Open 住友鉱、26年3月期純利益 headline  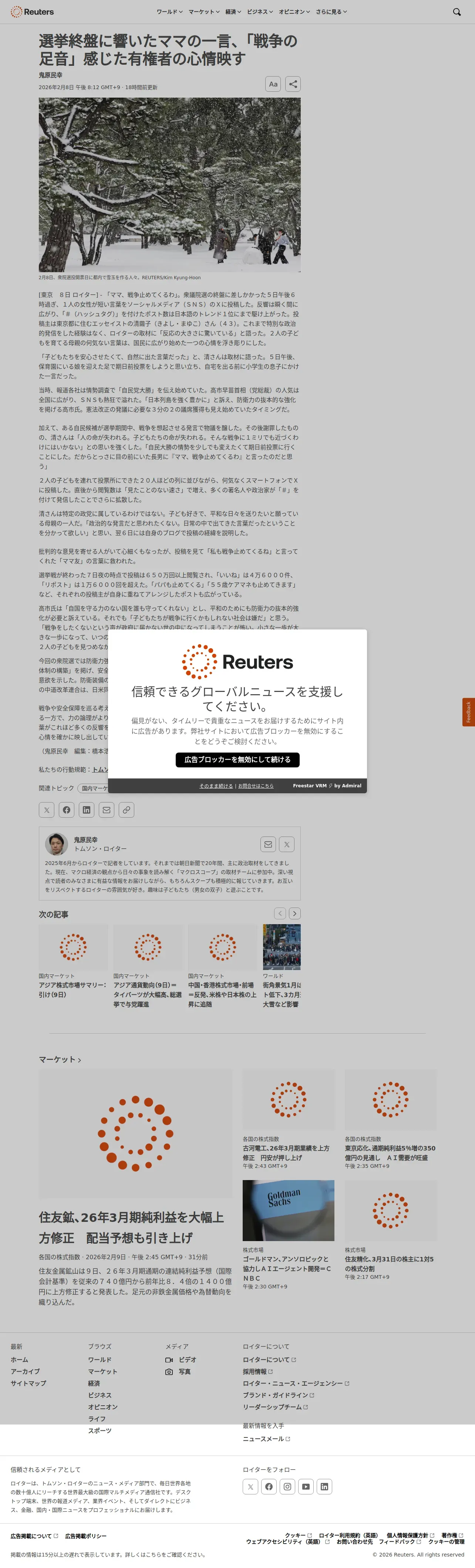coord(132,1227)
